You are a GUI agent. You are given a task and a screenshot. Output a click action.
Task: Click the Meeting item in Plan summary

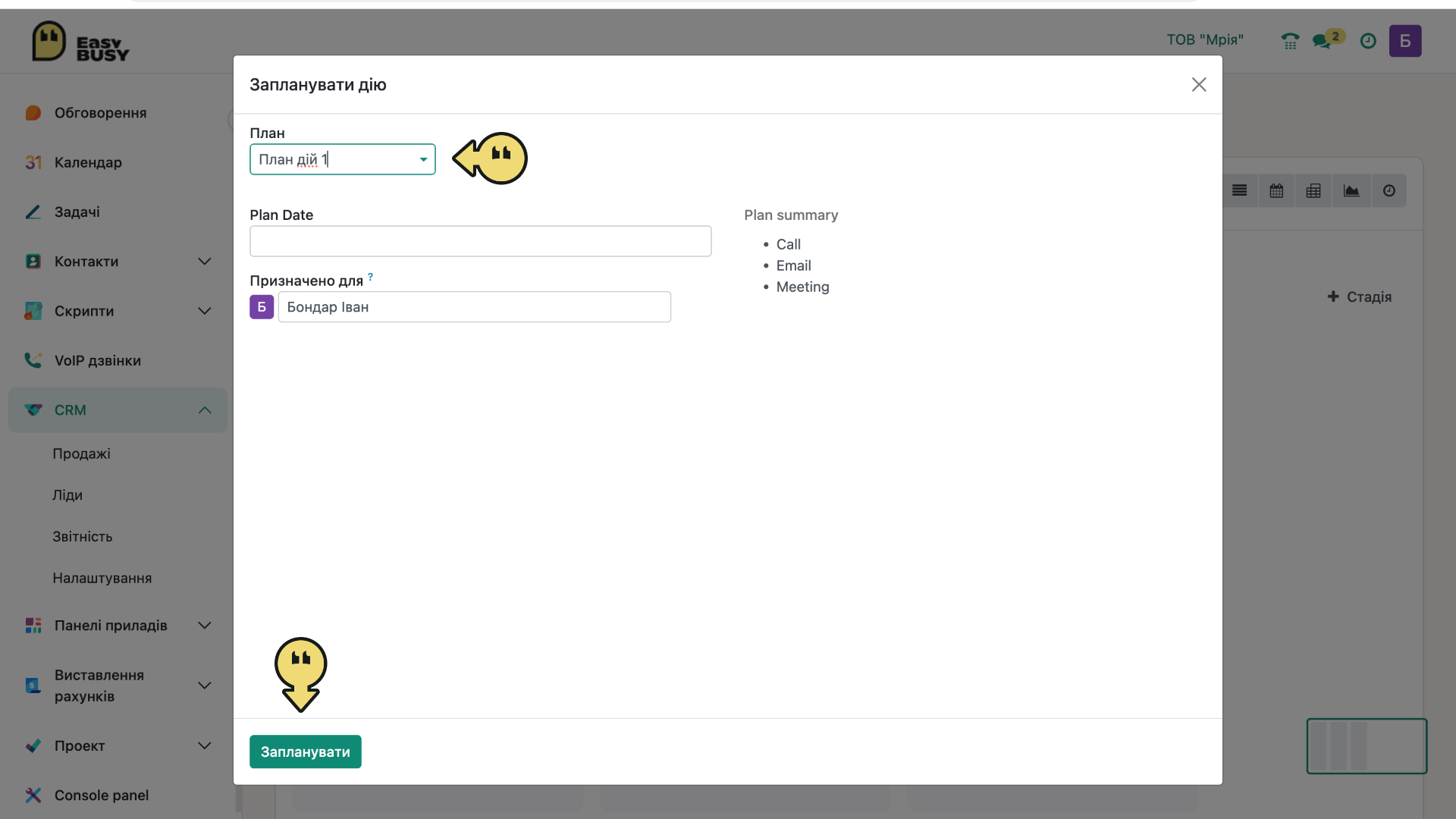[802, 287]
